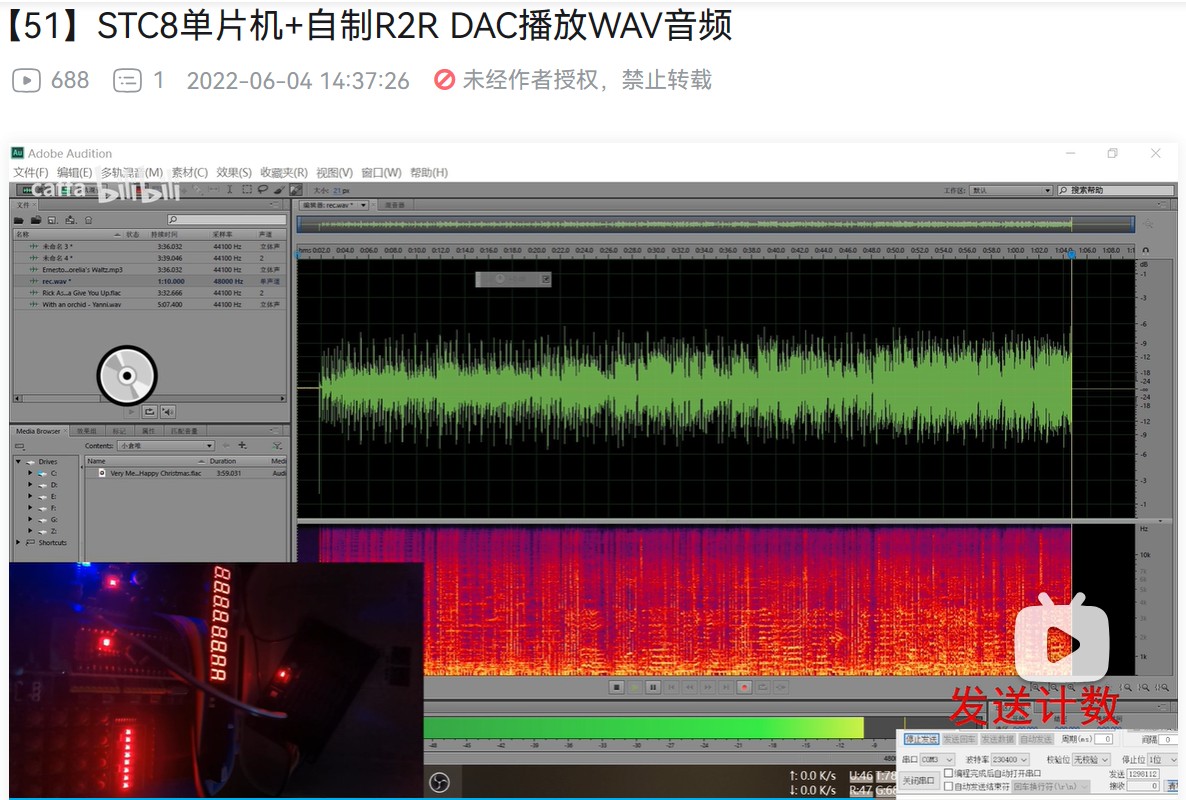Click the Open File folder icon

point(19,220)
